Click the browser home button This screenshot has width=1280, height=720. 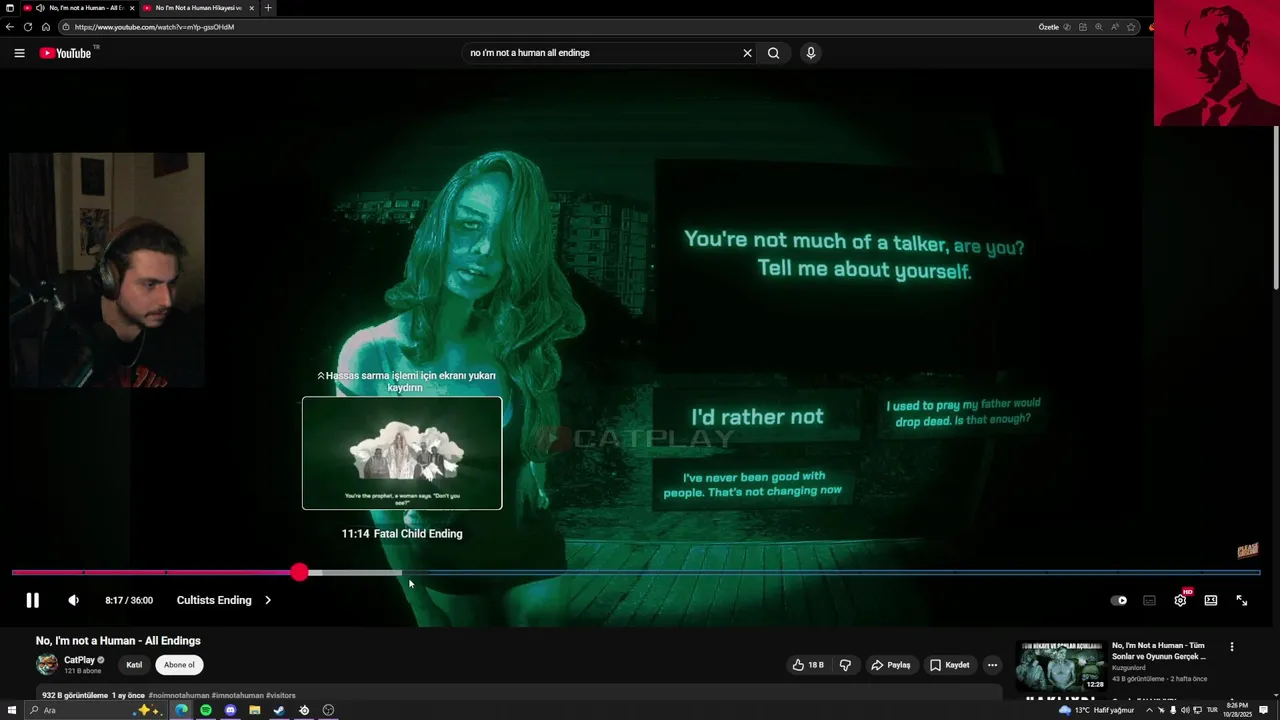pyautogui.click(x=46, y=27)
